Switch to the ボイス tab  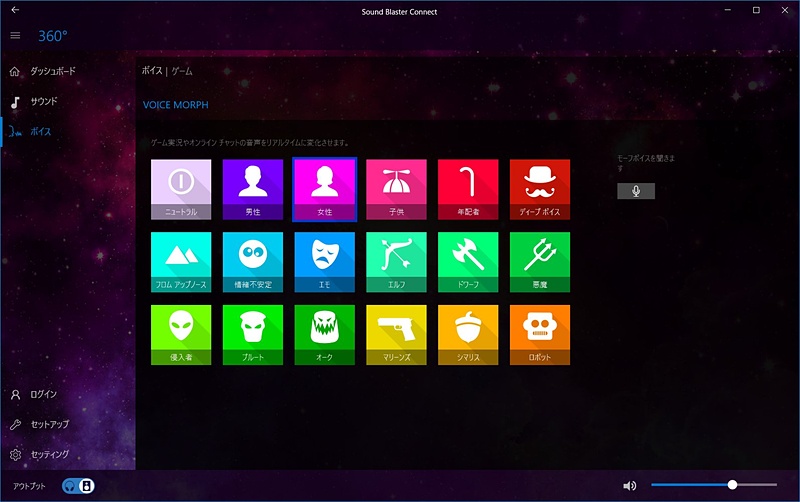point(152,71)
